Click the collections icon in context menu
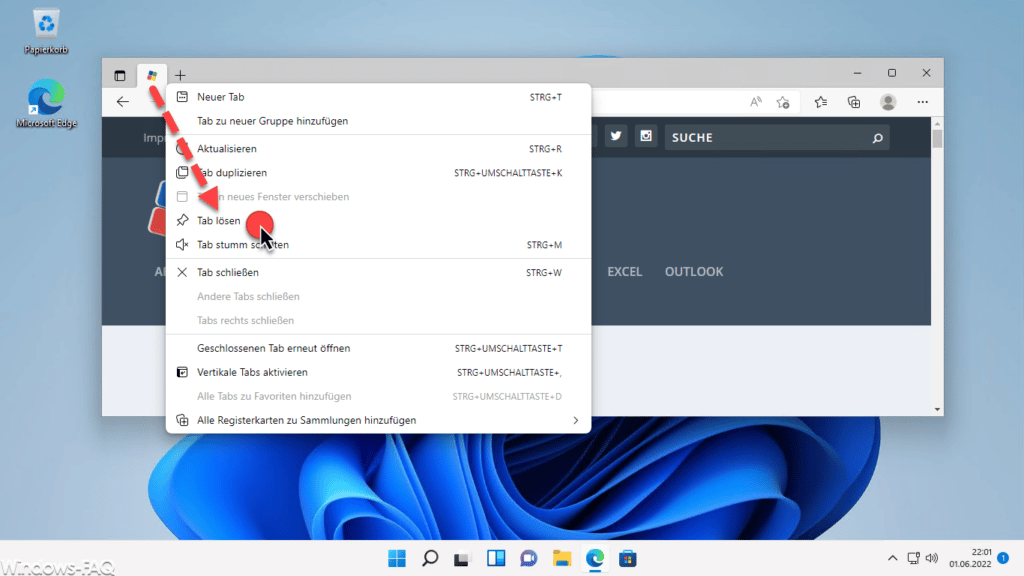Screen dimensions: 1024x576 pos(182,421)
